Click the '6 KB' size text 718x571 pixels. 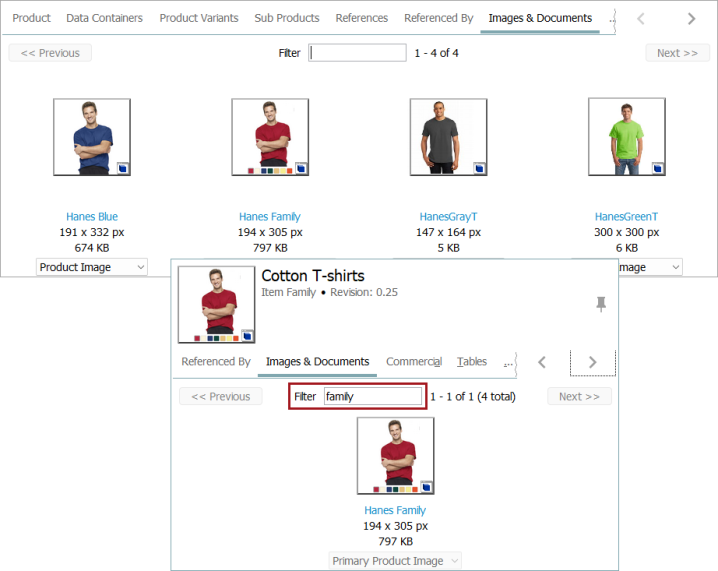pyautogui.click(x=626, y=248)
